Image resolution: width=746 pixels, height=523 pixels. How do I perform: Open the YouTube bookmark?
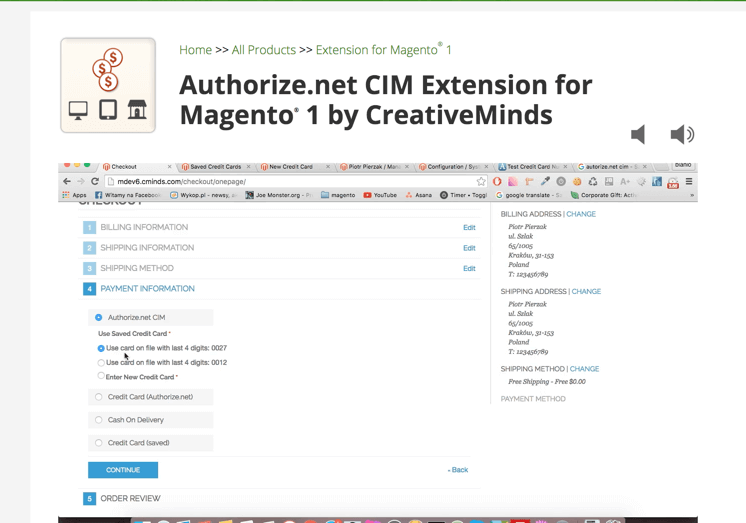point(380,195)
